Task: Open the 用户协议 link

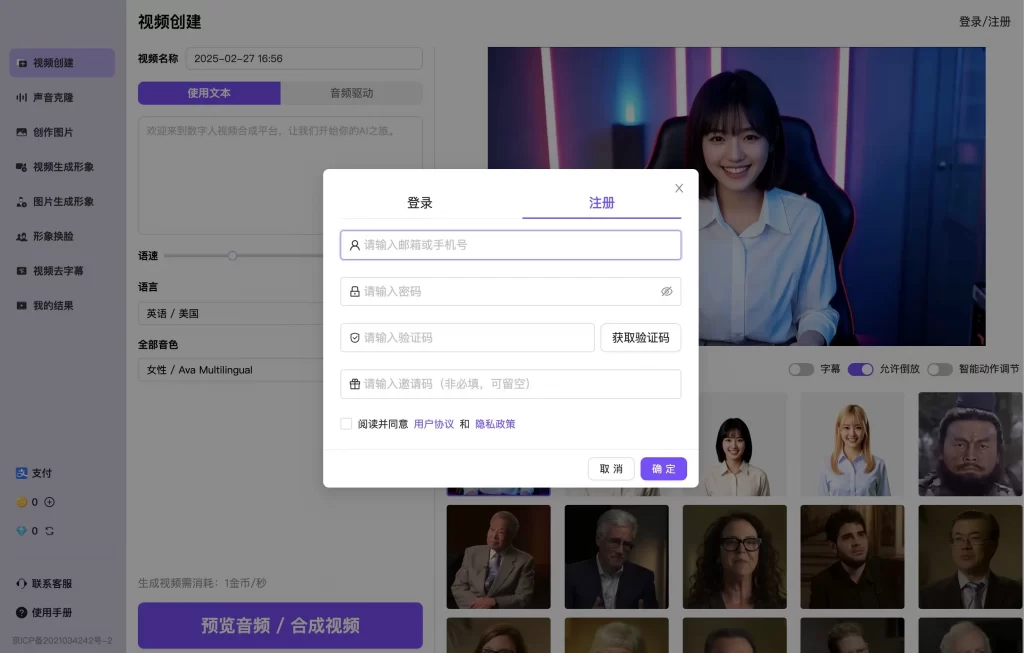Action: point(434,424)
